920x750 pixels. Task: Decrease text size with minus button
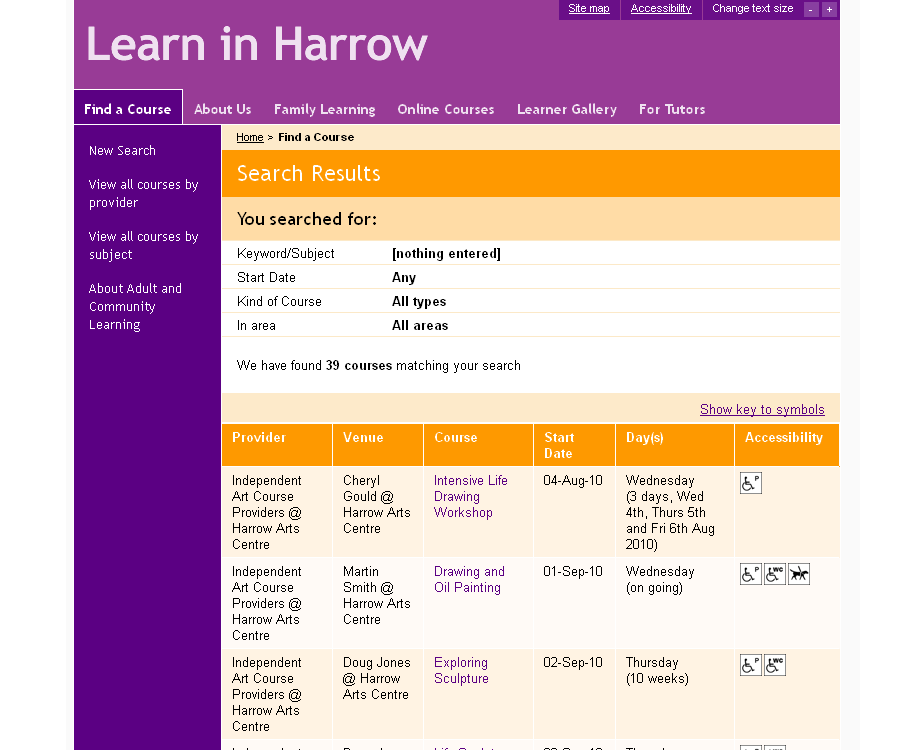point(811,10)
